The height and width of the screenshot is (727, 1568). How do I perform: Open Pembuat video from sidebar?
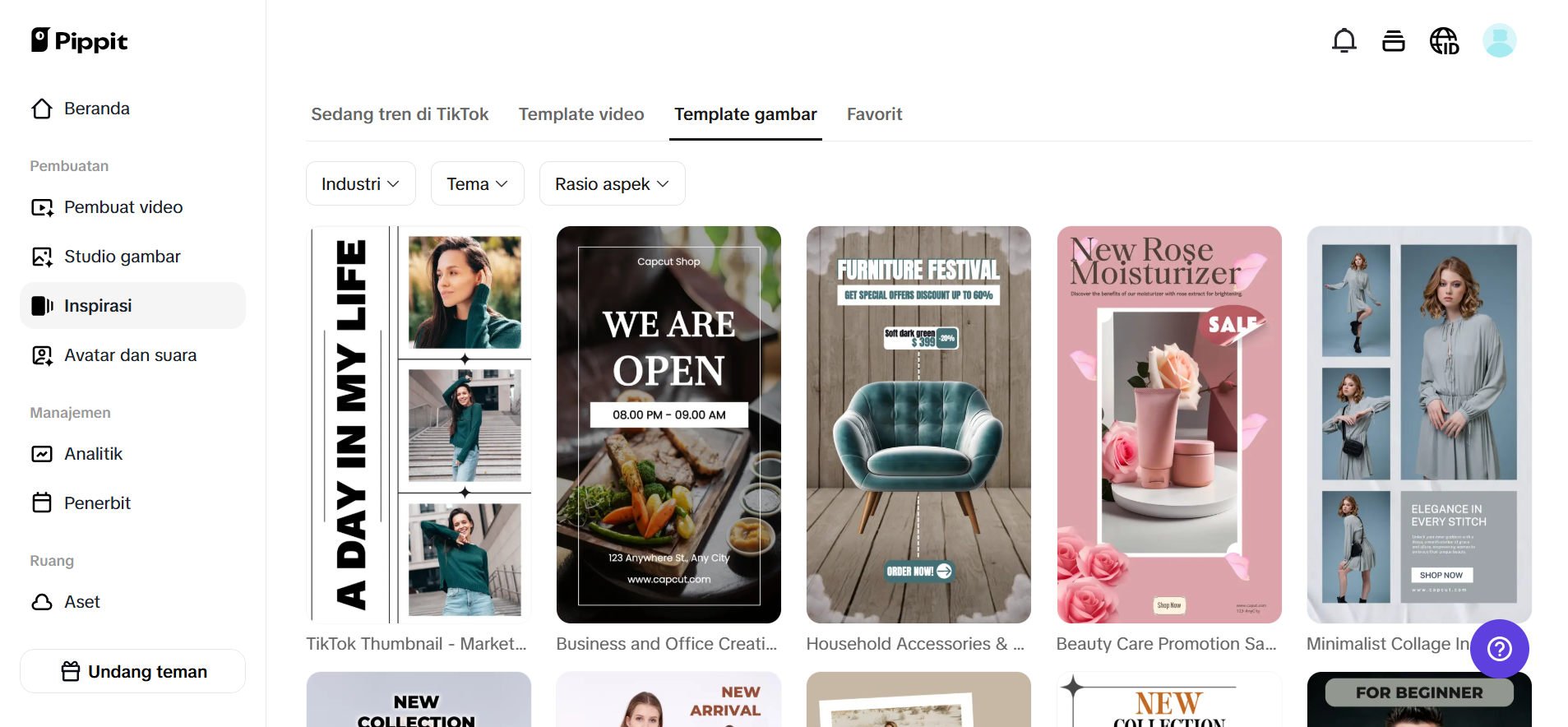point(123,207)
